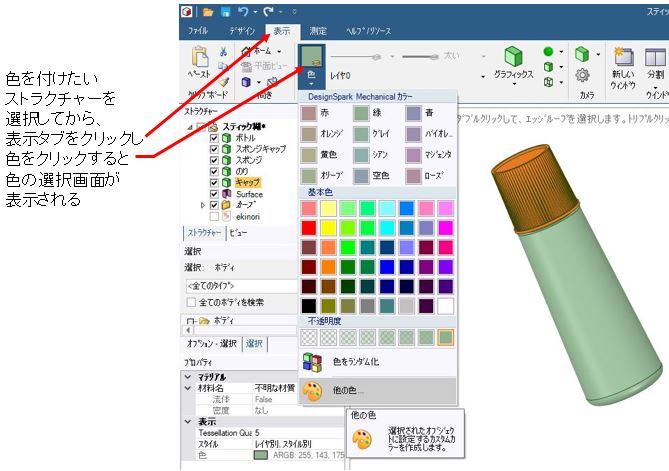Viewport: 669px width, 471px height.
Task: Open the ホーム view dropdown arrow
Action: click(279, 52)
